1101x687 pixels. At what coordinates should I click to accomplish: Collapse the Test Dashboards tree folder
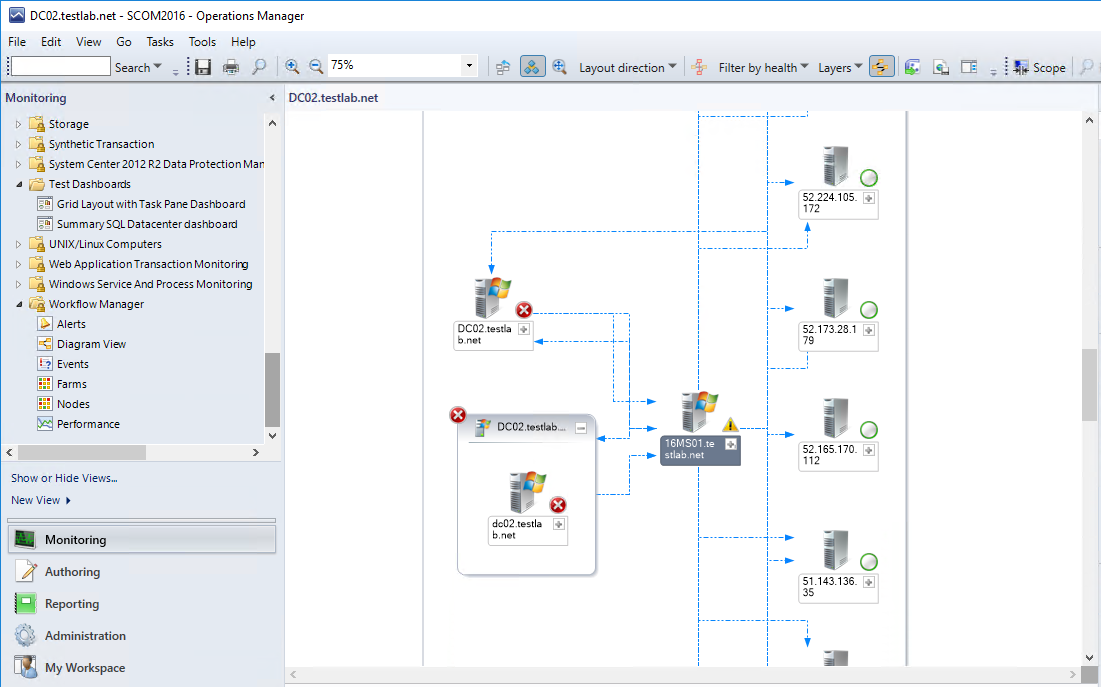[x=18, y=184]
